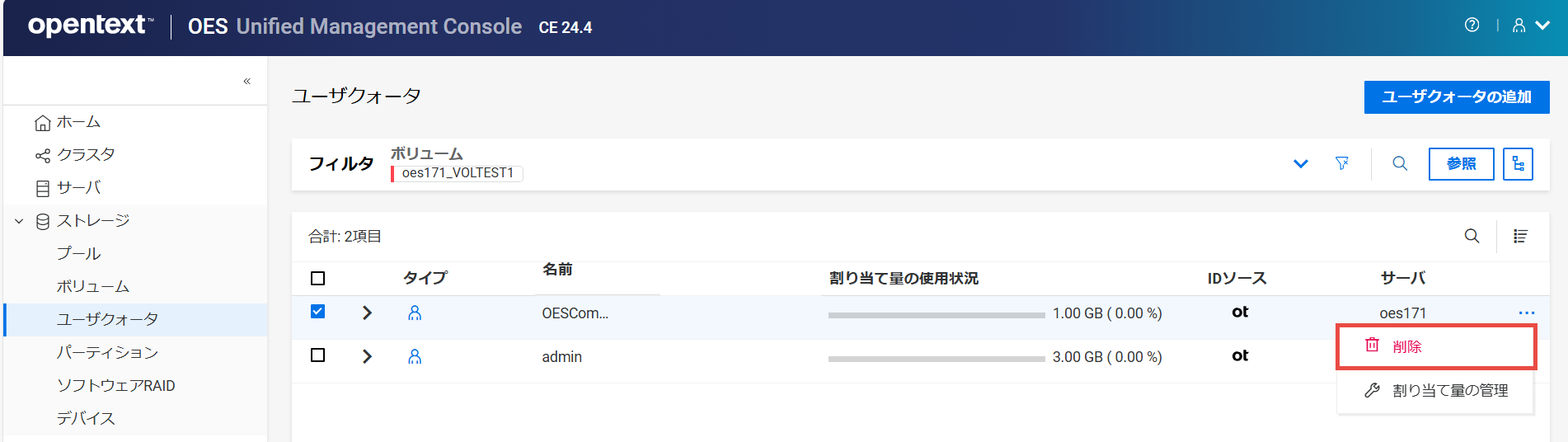The width and height of the screenshot is (1568, 442).
Task: Click the 参照 button
Action: [x=1461, y=163]
